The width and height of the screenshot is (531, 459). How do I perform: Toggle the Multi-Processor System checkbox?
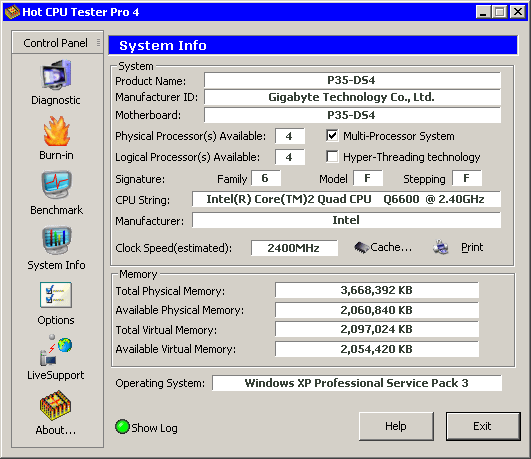click(332, 135)
